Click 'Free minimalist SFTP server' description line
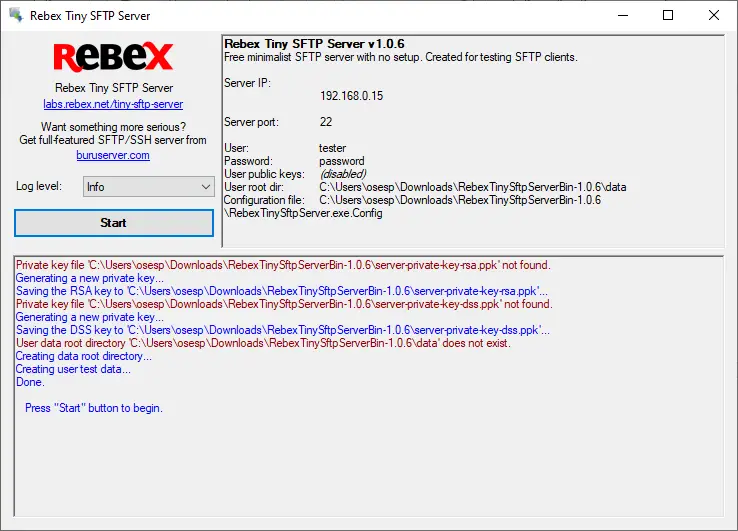This screenshot has width=738, height=531. click(401, 57)
